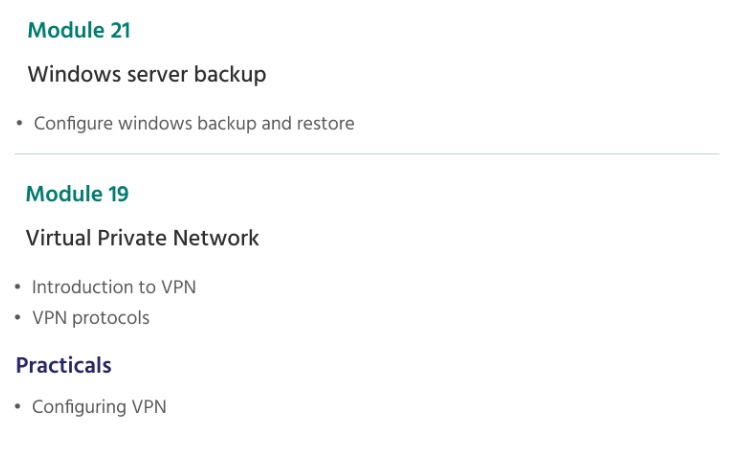Click bullet beside Configure windows backup
This screenshot has height=469, width=729.
click(19, 124)
